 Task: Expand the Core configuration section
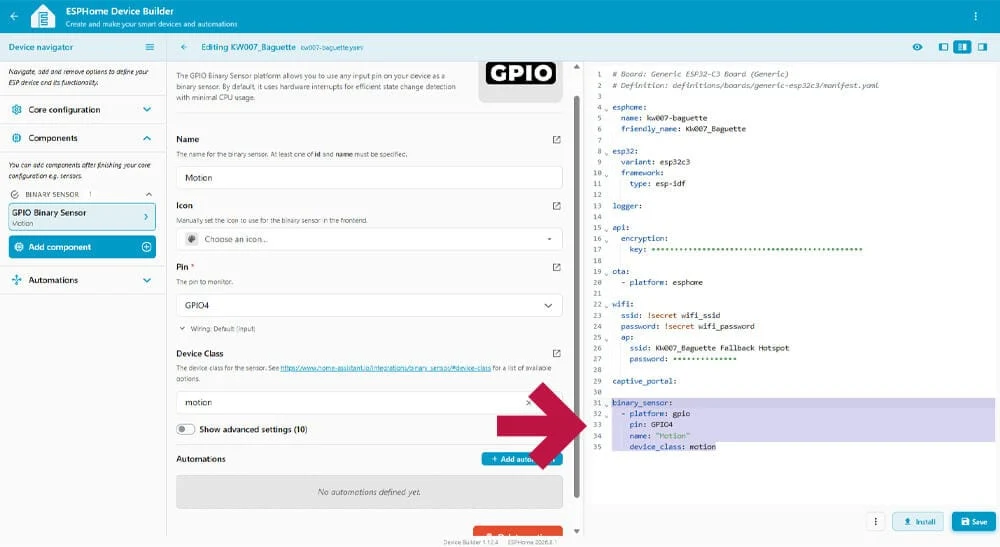[83, 110]
